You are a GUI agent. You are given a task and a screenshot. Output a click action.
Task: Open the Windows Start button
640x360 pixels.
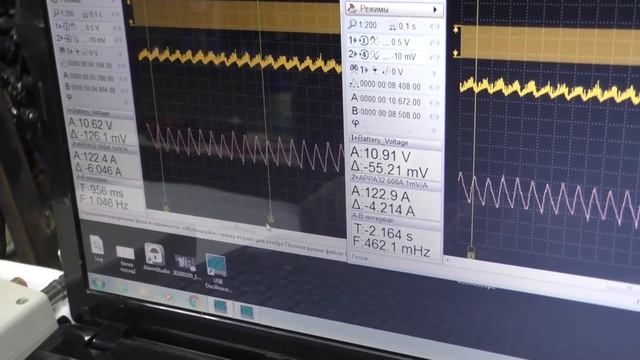coord(98,283)
